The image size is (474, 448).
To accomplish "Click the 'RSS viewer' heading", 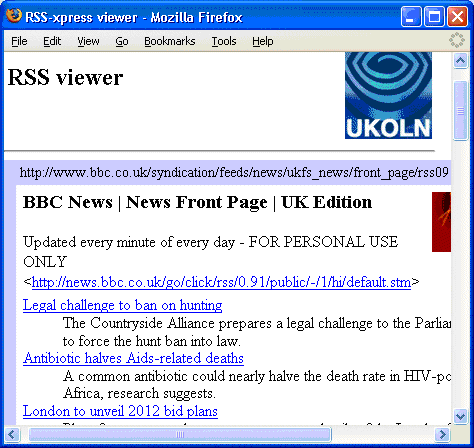I will click(x=65, y=77).
